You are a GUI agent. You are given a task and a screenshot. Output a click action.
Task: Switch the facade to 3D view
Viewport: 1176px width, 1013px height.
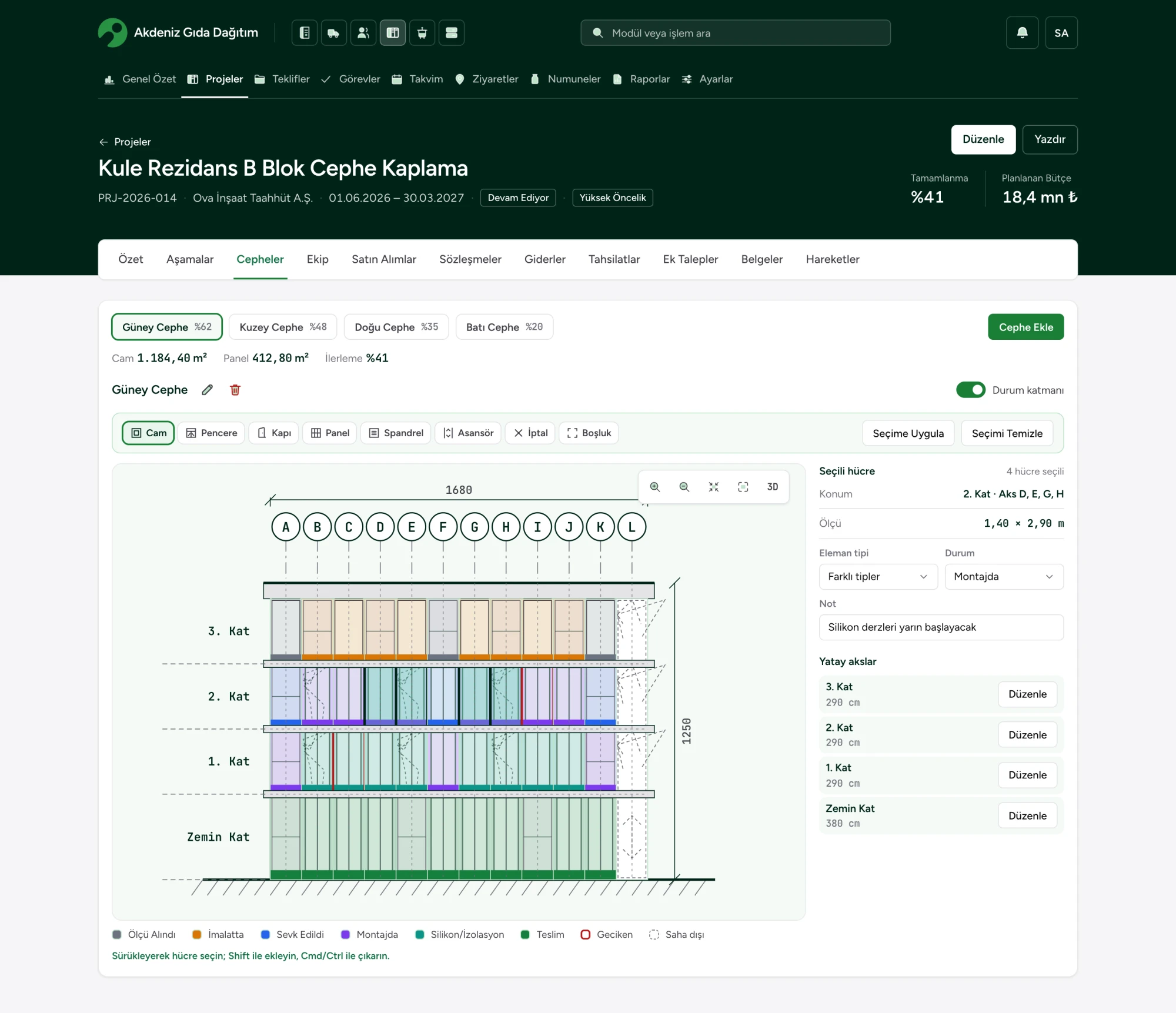pyautogui.click(x=772, y=487)
